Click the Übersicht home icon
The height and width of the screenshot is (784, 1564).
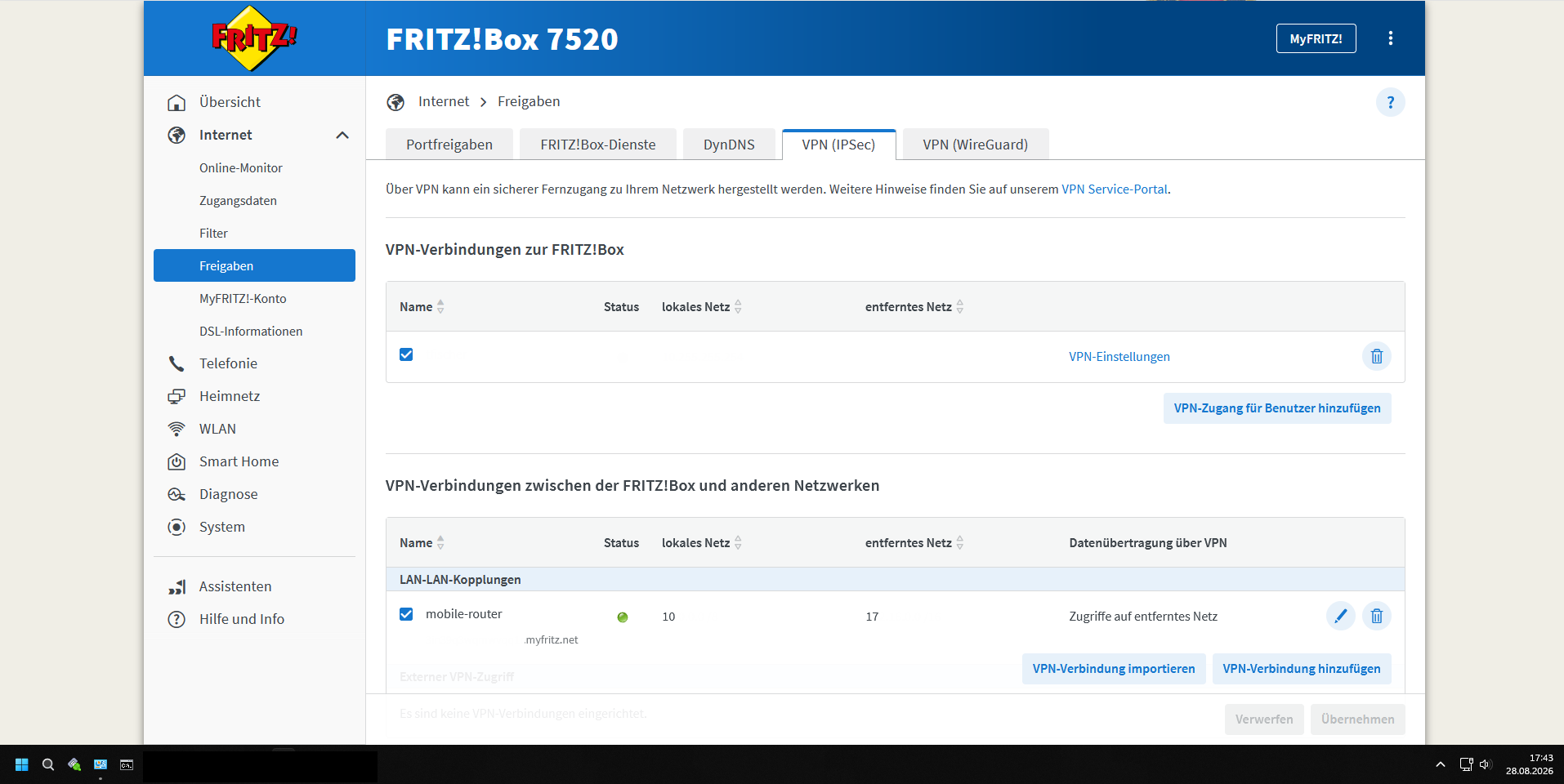[177, 102]
